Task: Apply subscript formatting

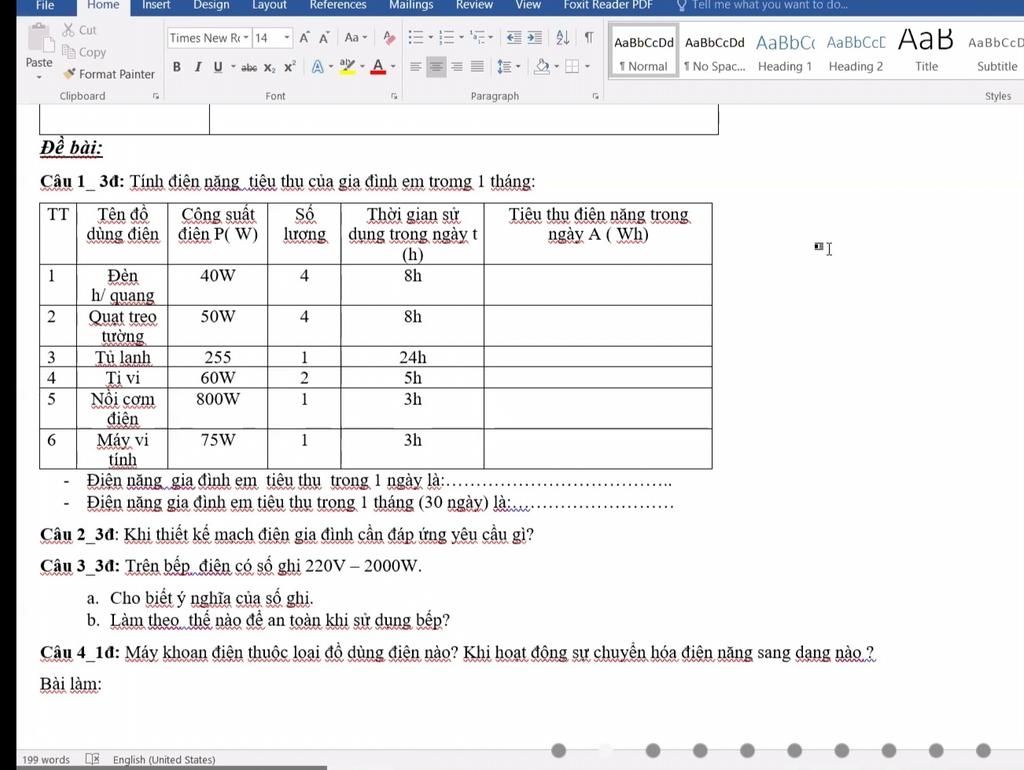Action: tap(270, 67)
